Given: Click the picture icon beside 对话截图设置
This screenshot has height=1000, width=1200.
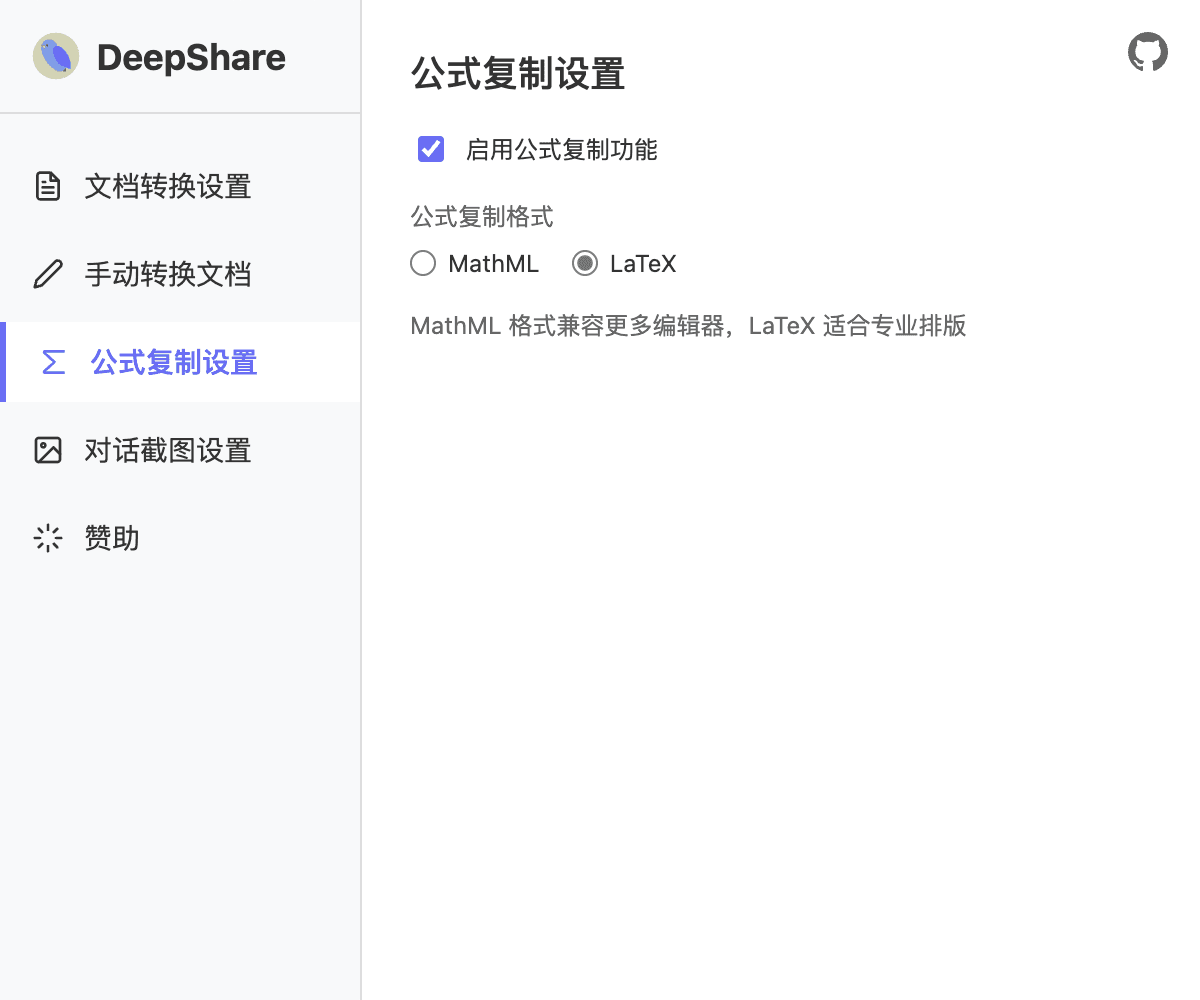Looking at the screenshot, I should 48,450.
